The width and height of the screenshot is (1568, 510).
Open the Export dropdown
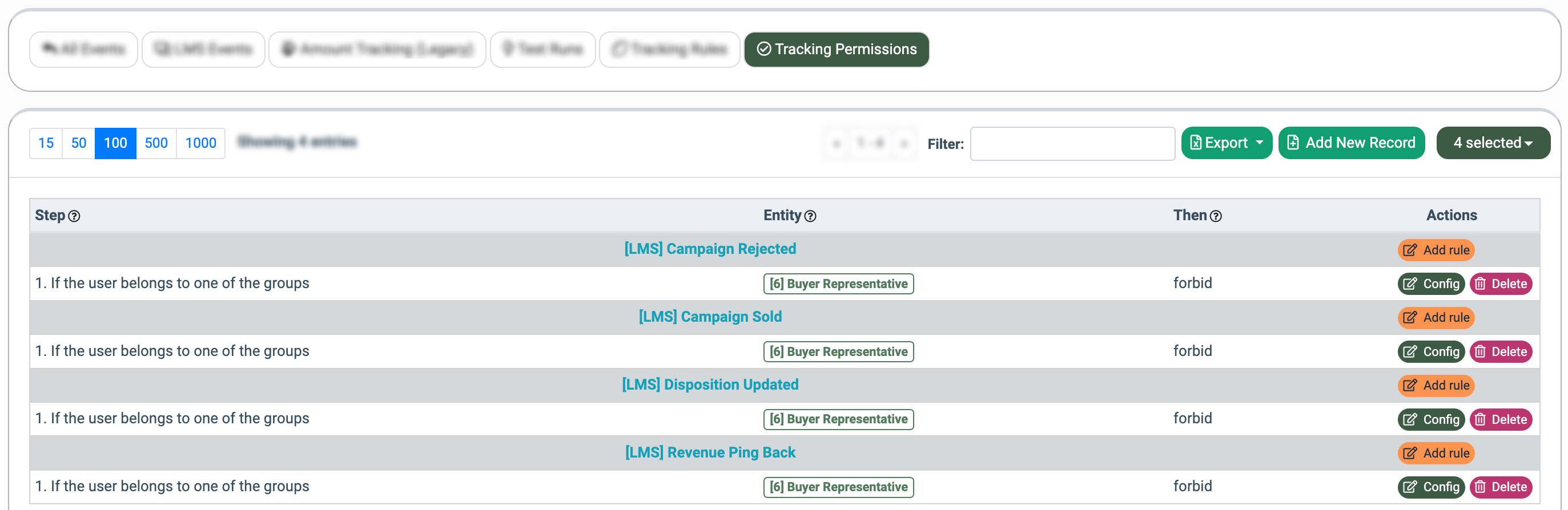click(x=1227, y=143)
